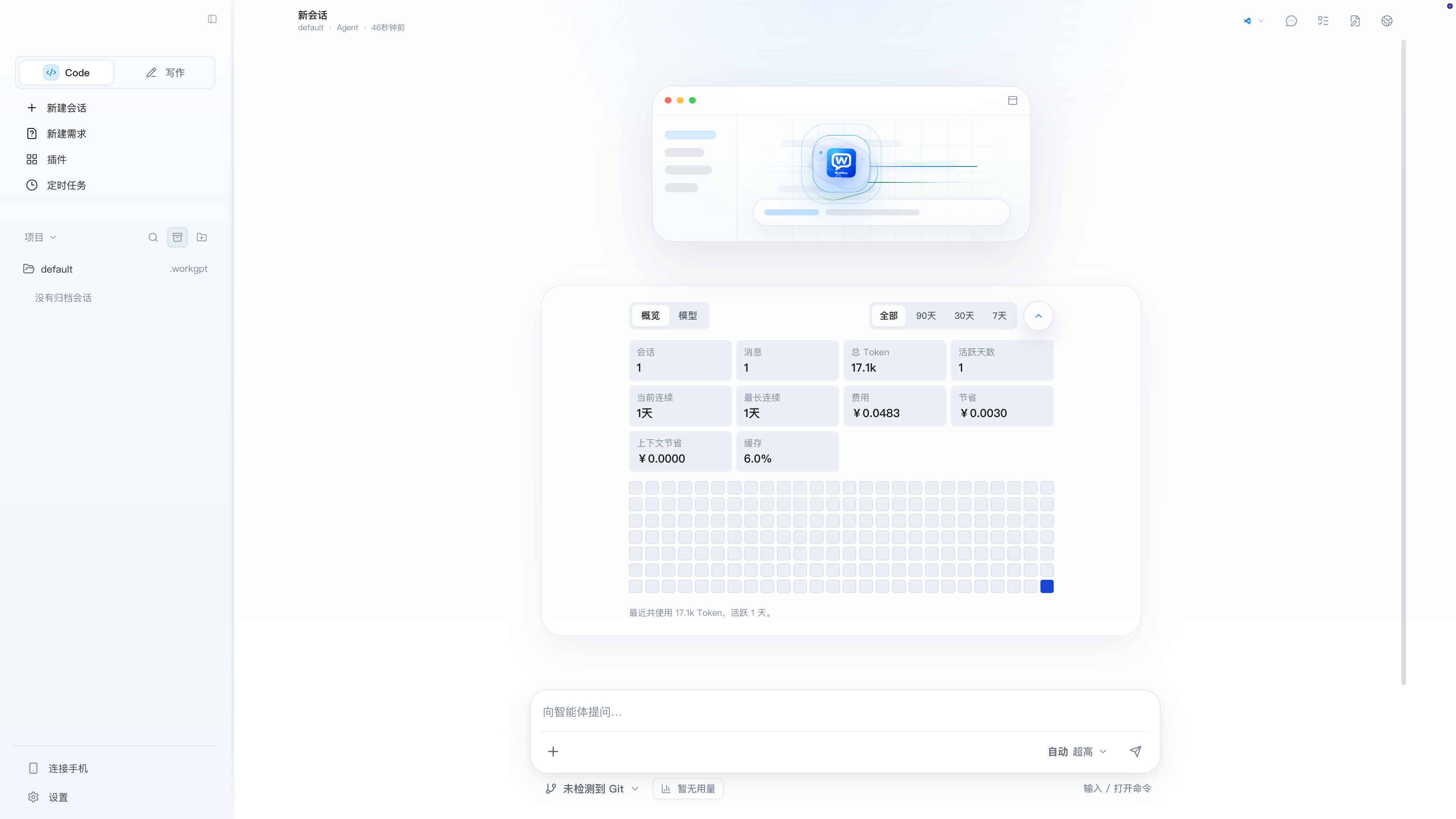Focus the 向智能体提问 input field
Screen dimensions: 1456x819
click(x=844, y=712)
